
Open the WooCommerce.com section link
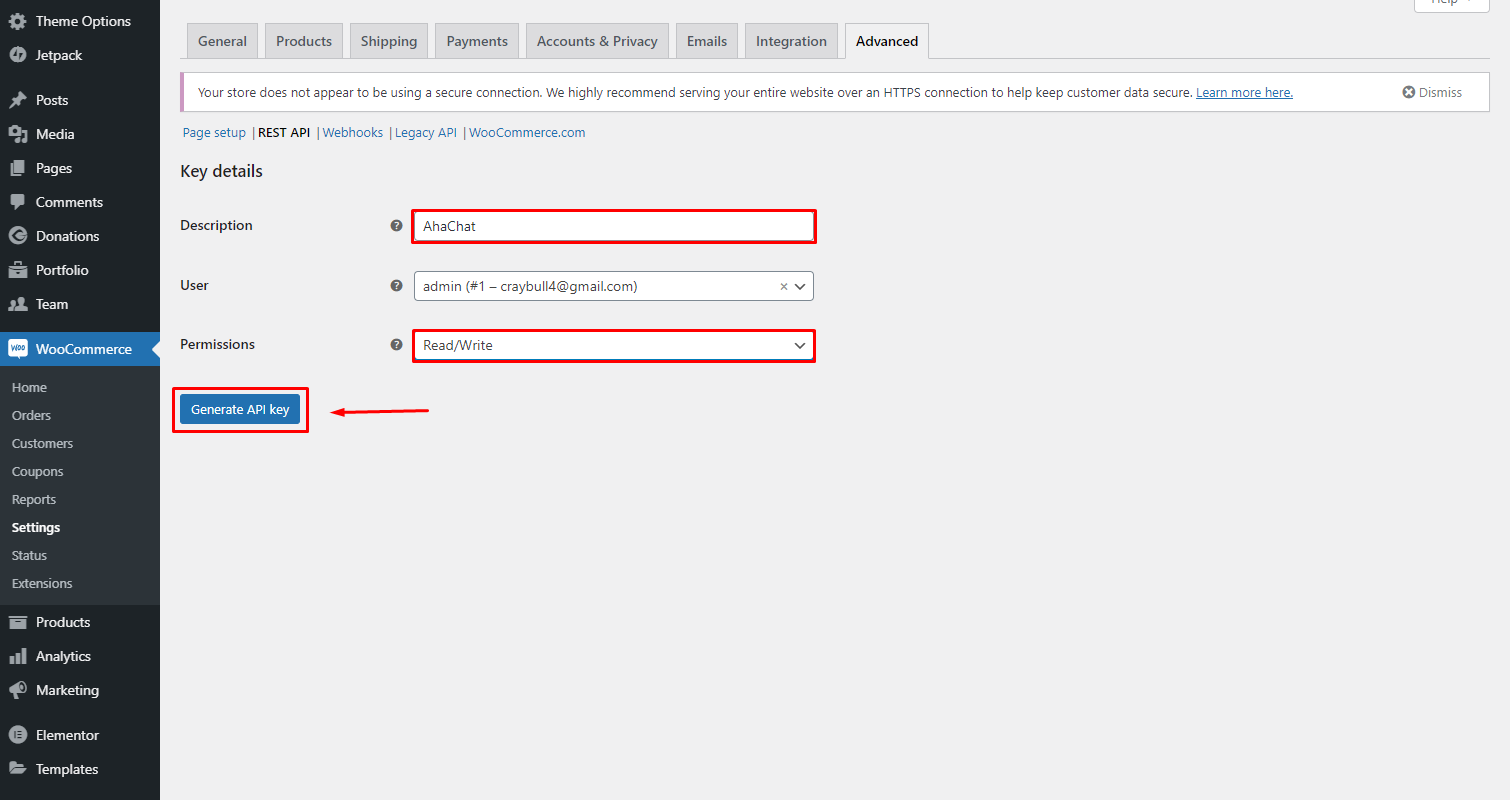coord(527,132)
